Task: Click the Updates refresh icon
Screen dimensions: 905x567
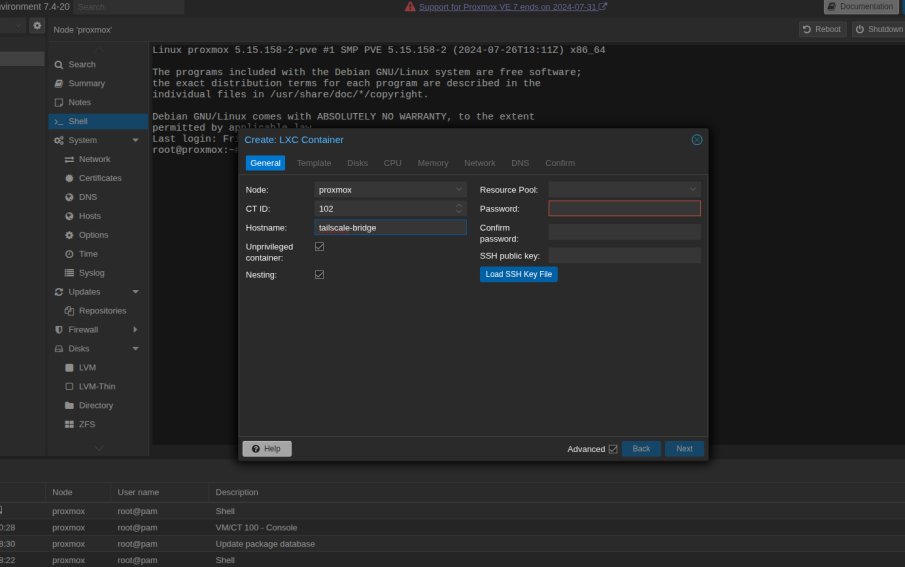Action: tap(58, 292)
